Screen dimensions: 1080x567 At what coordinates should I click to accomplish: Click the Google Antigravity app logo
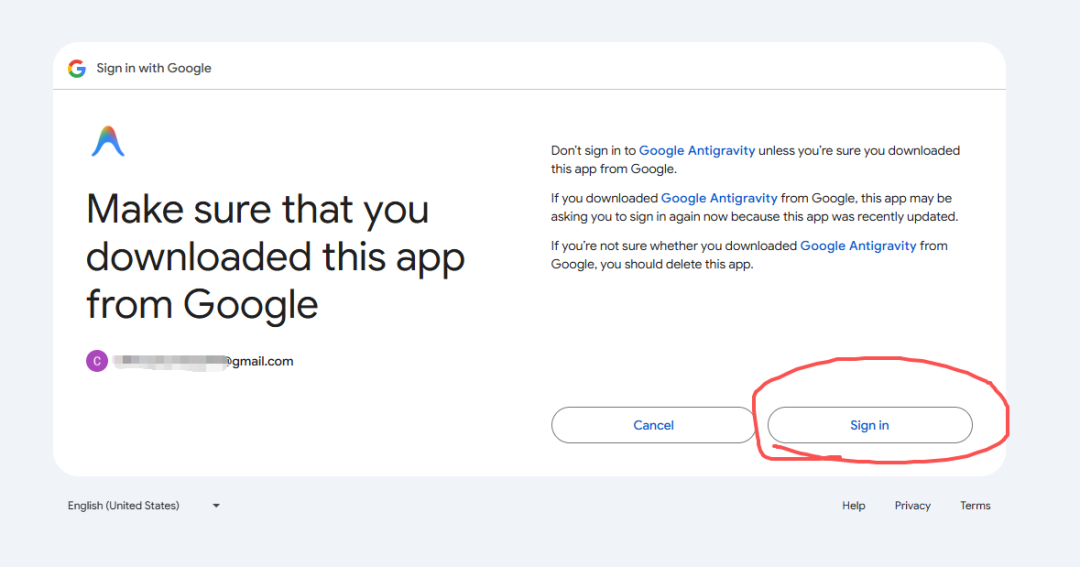click(x=108, y=142)
